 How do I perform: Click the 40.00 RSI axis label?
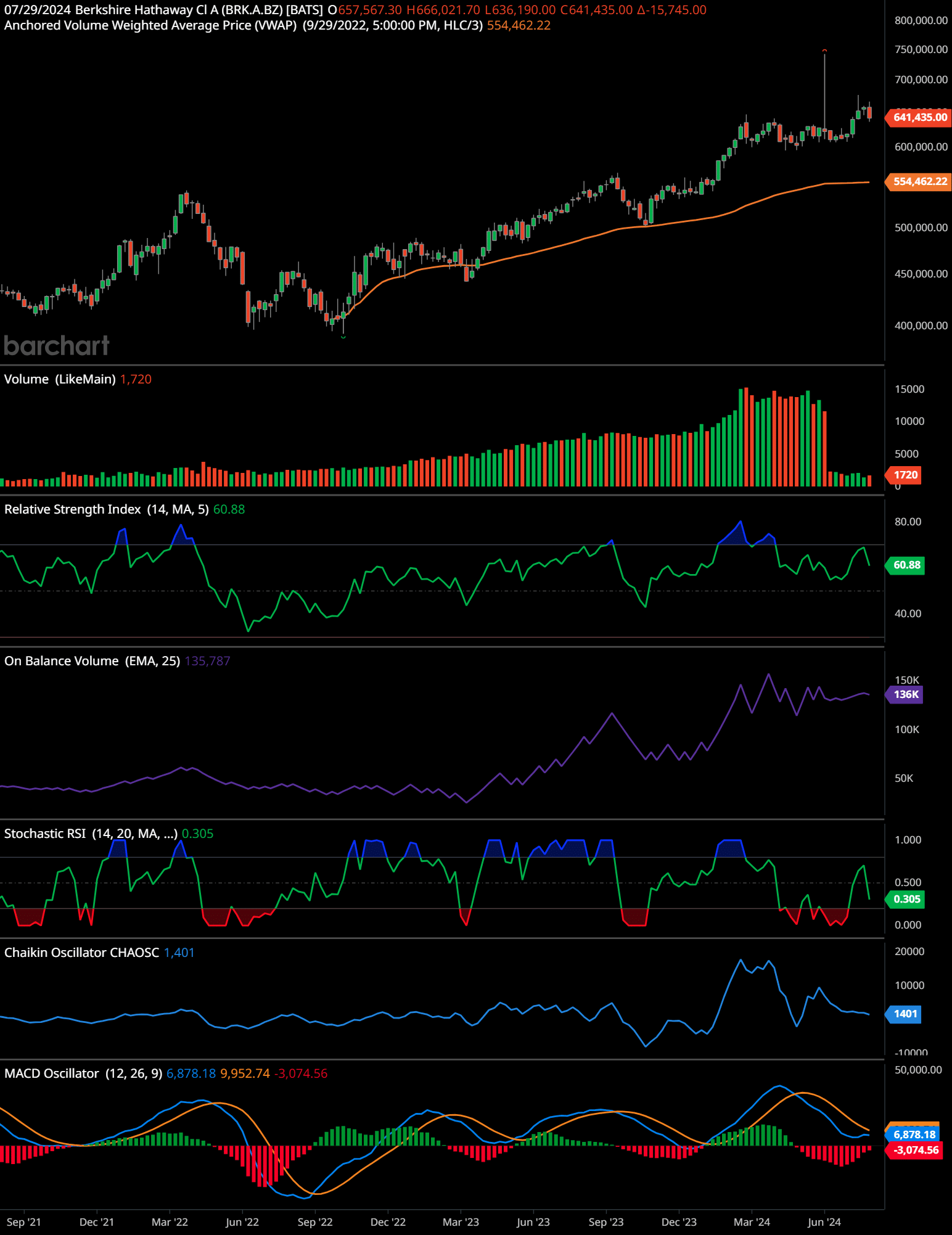click(908, 613)
